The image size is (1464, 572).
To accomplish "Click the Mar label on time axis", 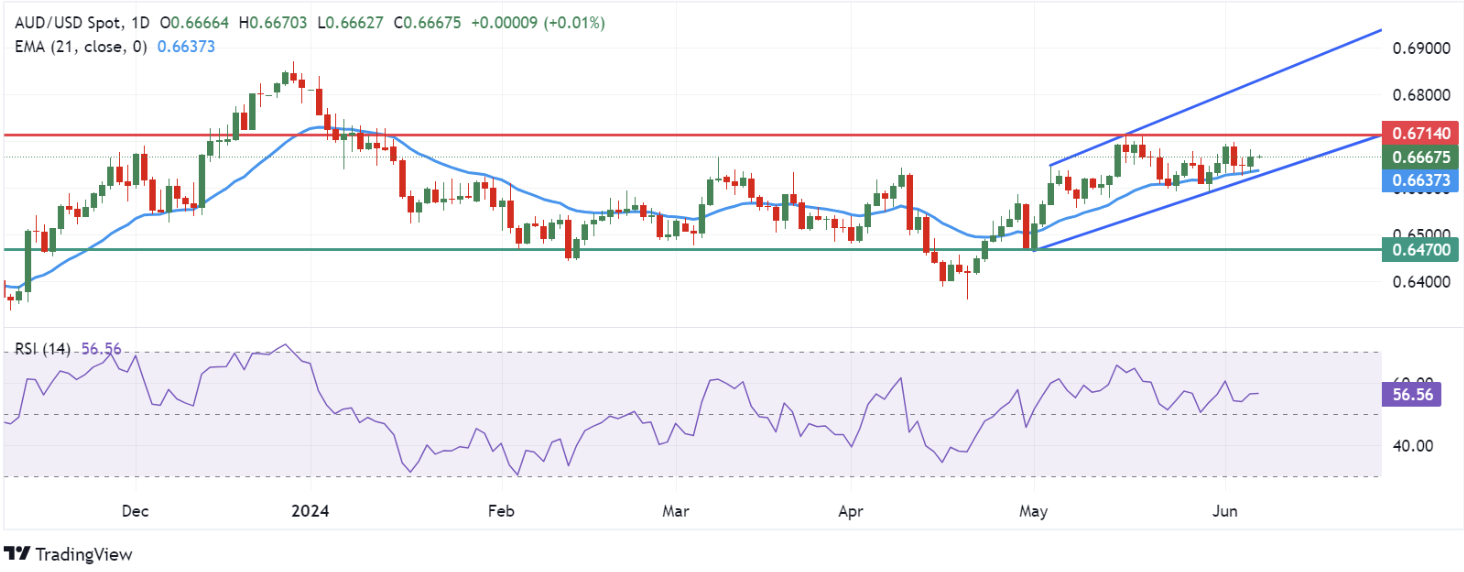I will pyautogui.click(x=676, y=511).
